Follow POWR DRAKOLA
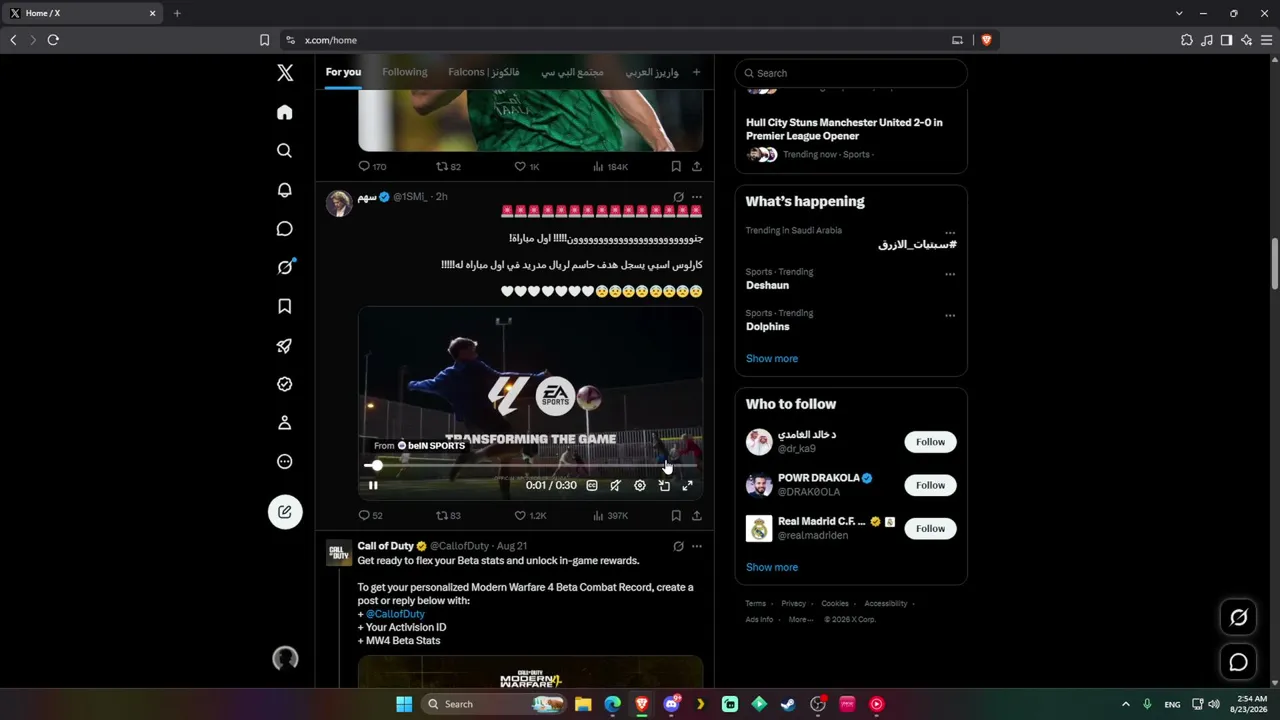This screenshot has height=720, width=1280. tap(930, 485)
